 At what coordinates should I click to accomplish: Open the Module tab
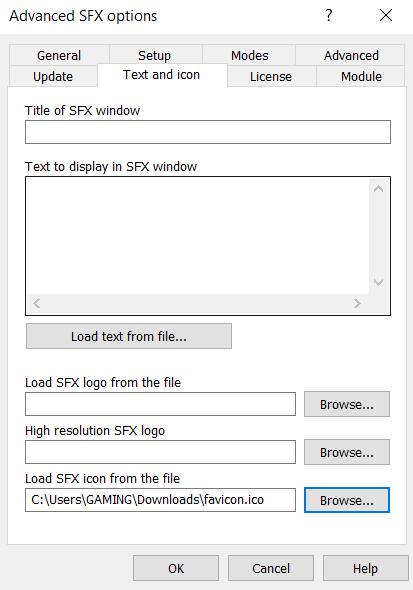[361, 76]
